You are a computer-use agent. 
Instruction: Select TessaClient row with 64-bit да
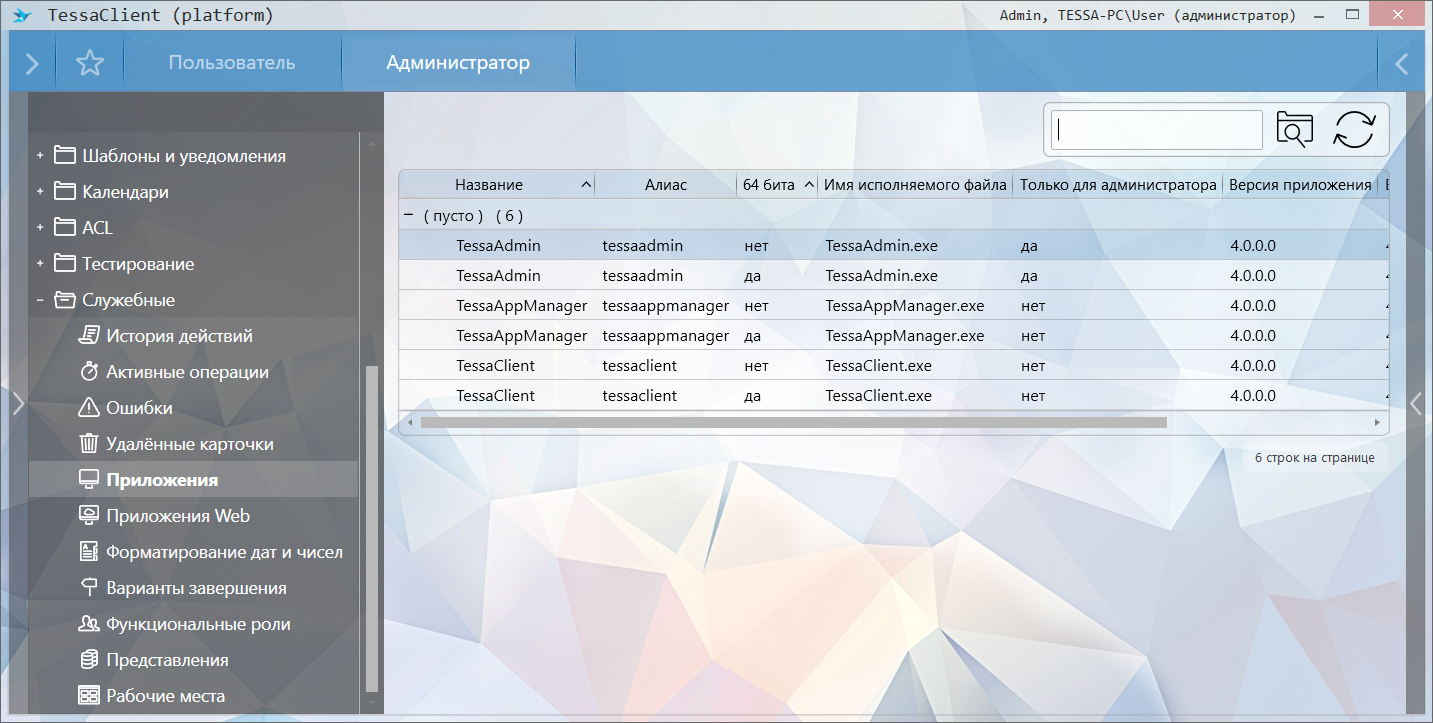[x=894, y=395]
